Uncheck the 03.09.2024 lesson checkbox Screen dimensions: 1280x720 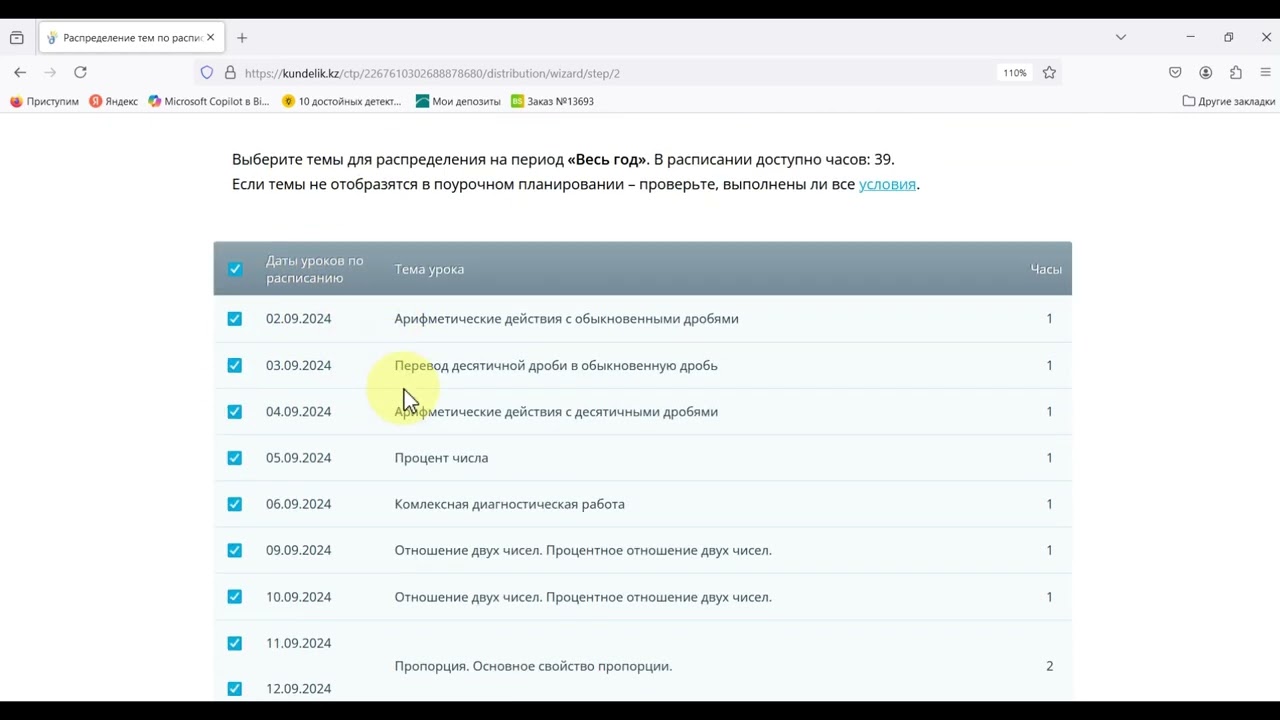(235, 365)
